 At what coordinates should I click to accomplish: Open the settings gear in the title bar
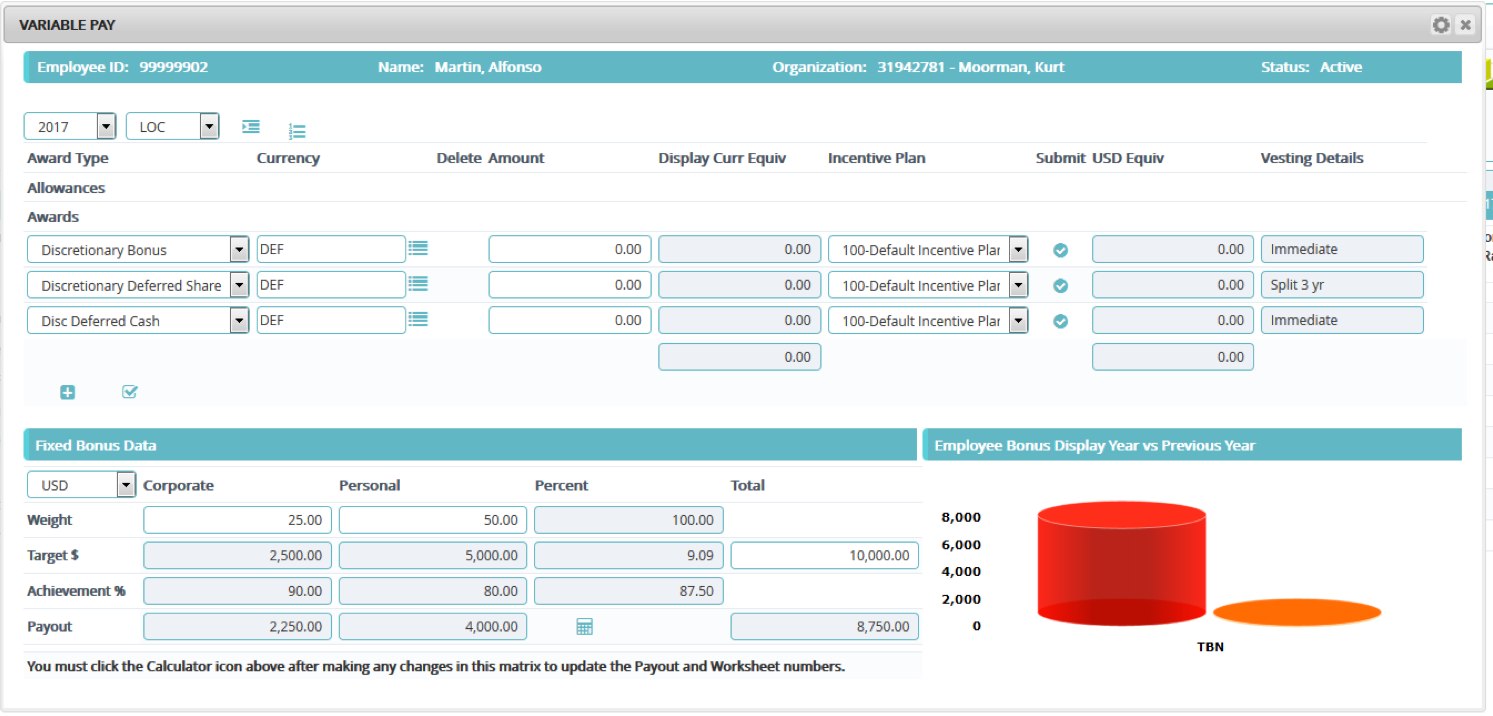[1440, 24]
